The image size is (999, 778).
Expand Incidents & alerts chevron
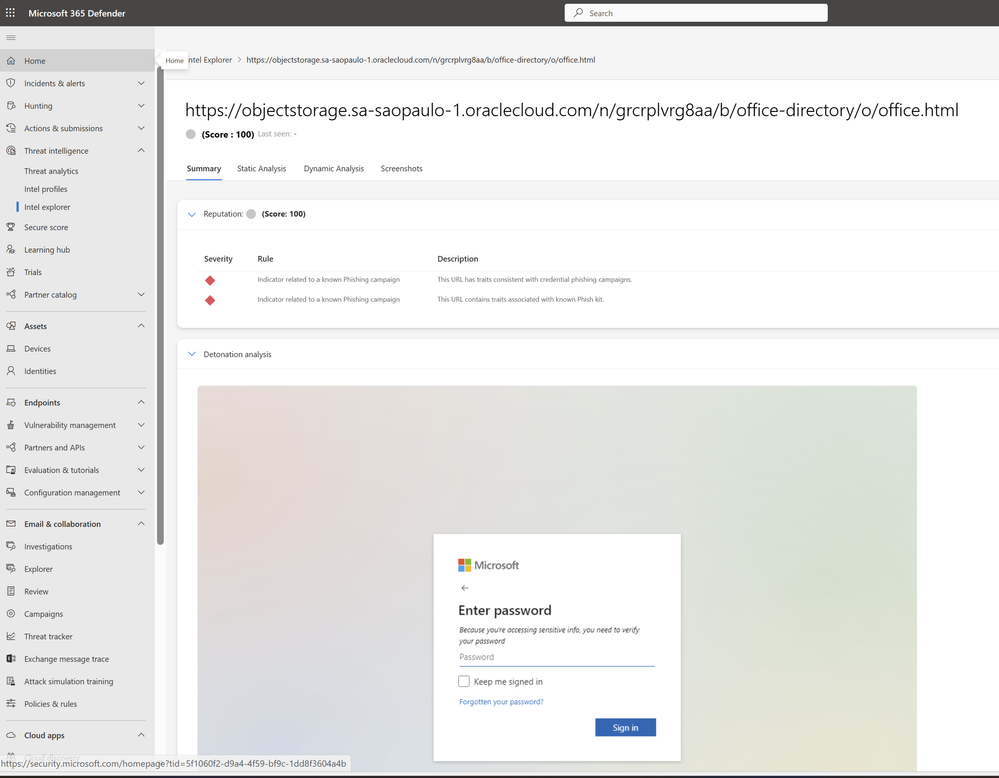pyautogui.click(x=141, y=83)
